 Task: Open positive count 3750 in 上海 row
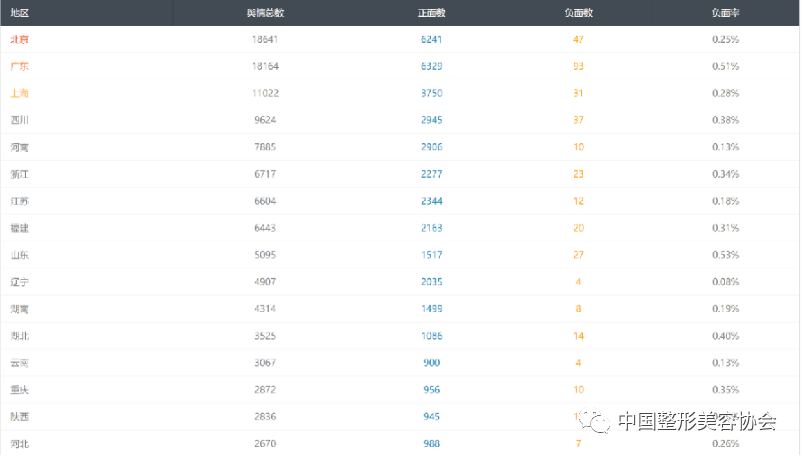tap(431, 93)
